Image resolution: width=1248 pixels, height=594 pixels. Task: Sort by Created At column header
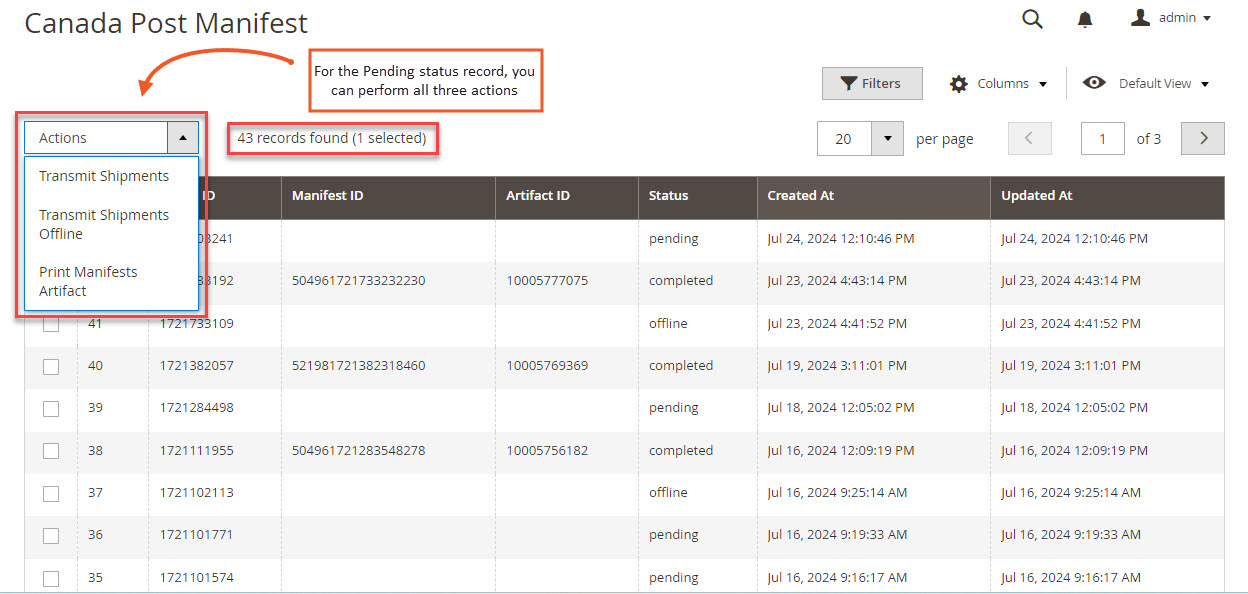click(874, 196)
